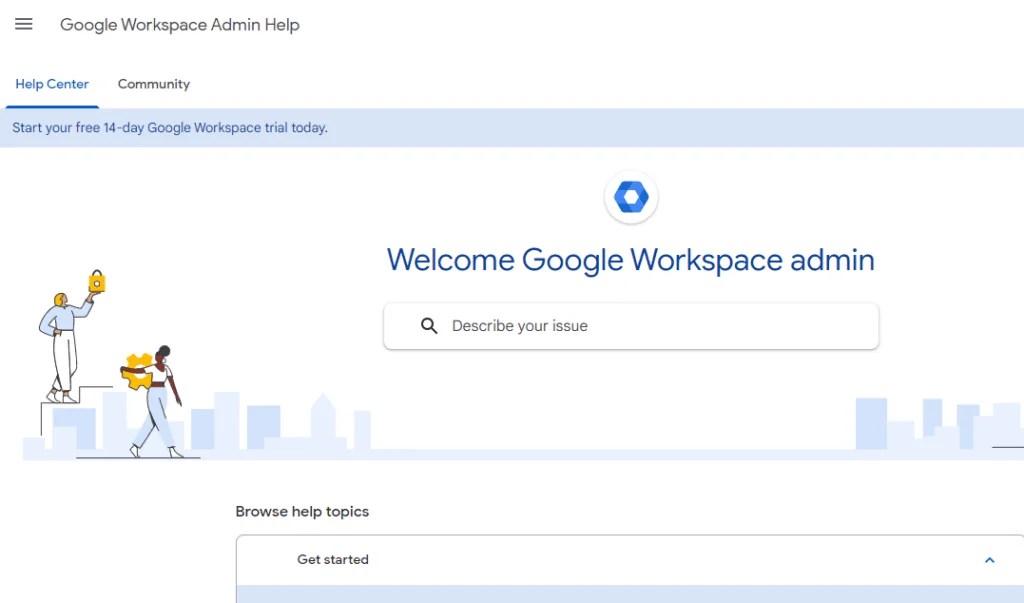The width and height of the screenshot is (1024, 603).
Task: Click the blue Admin product icon above the heading
Action: [631, 197]
